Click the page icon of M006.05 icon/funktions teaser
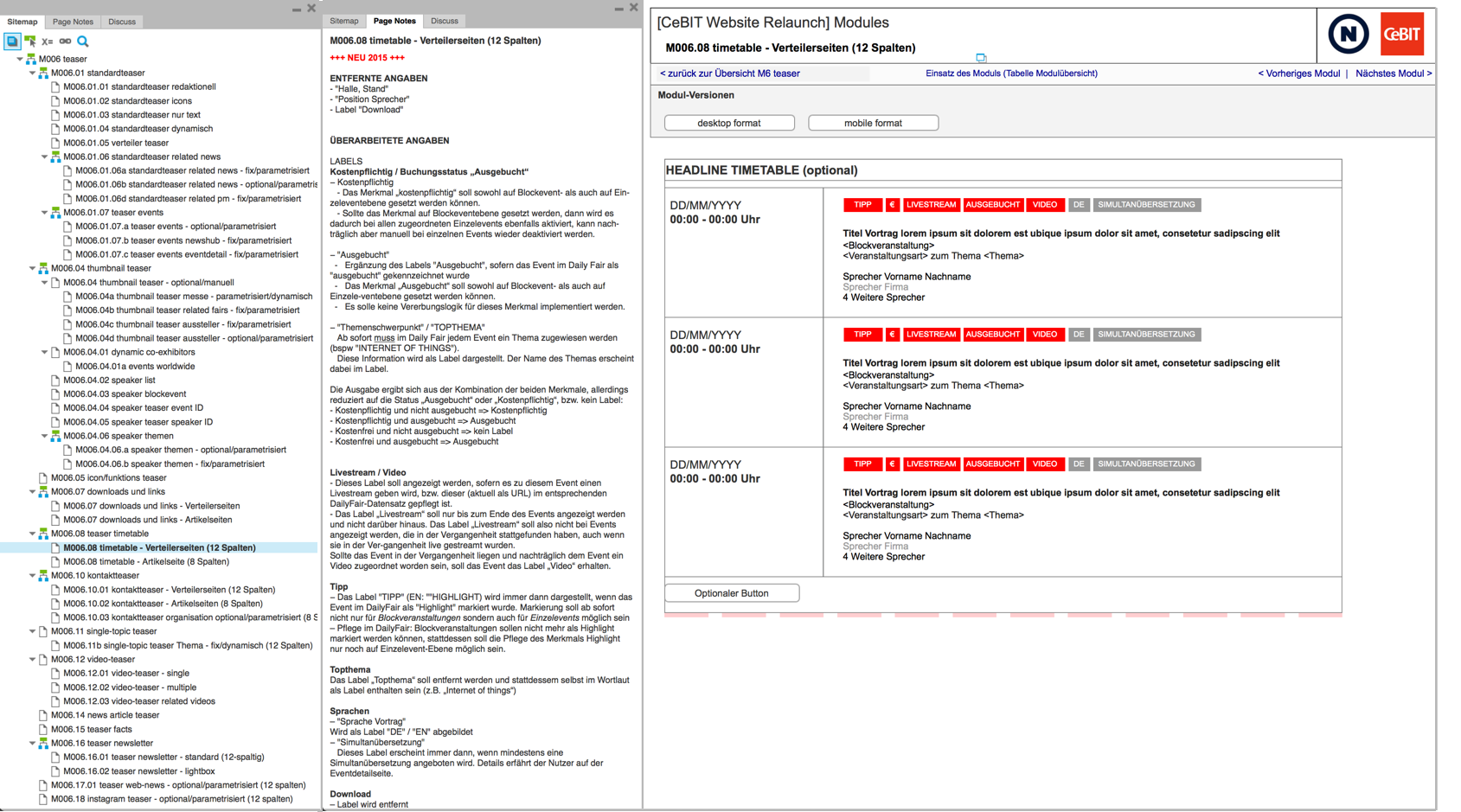Viewport: 1461px width, 812px height. click(43, 477)
